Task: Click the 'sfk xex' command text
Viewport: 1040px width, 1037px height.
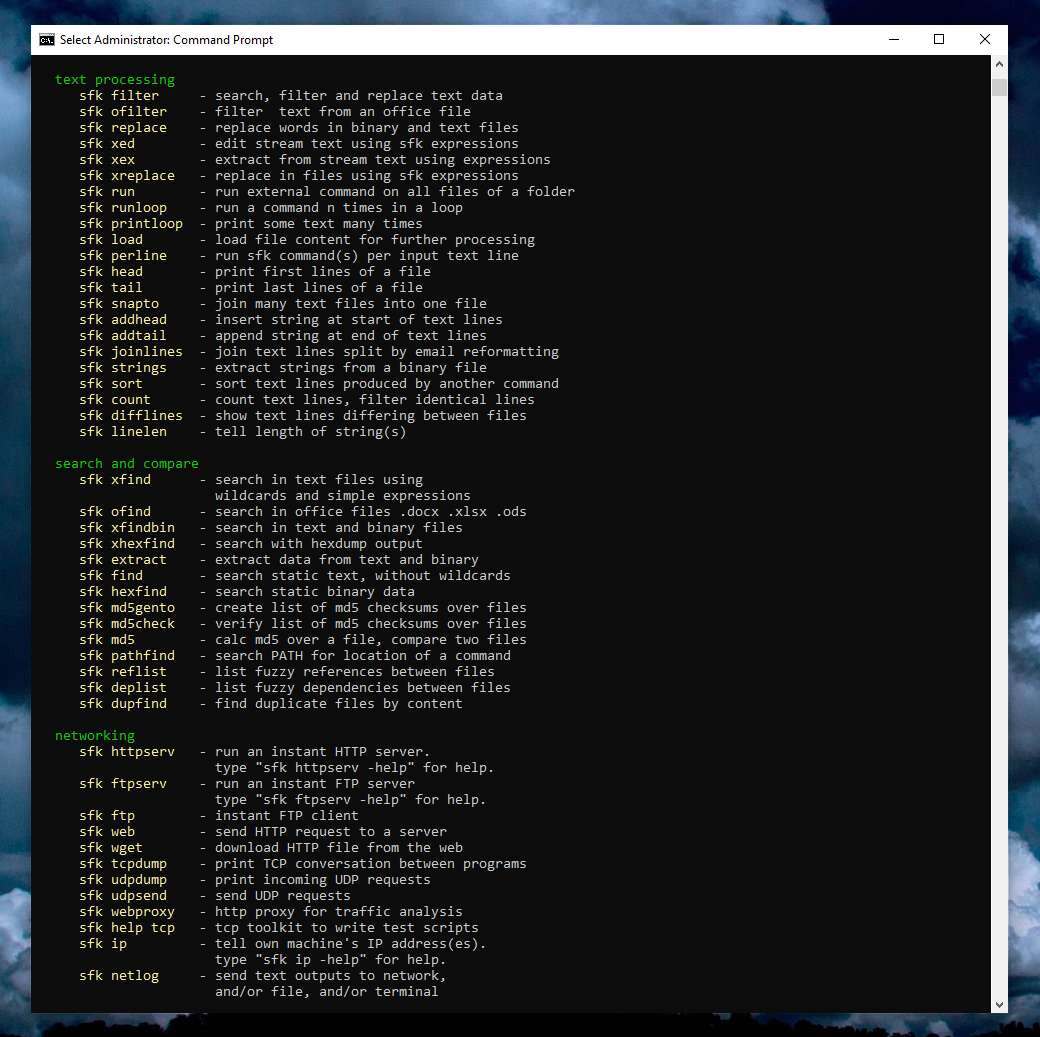Action: (x=107, y=160)
